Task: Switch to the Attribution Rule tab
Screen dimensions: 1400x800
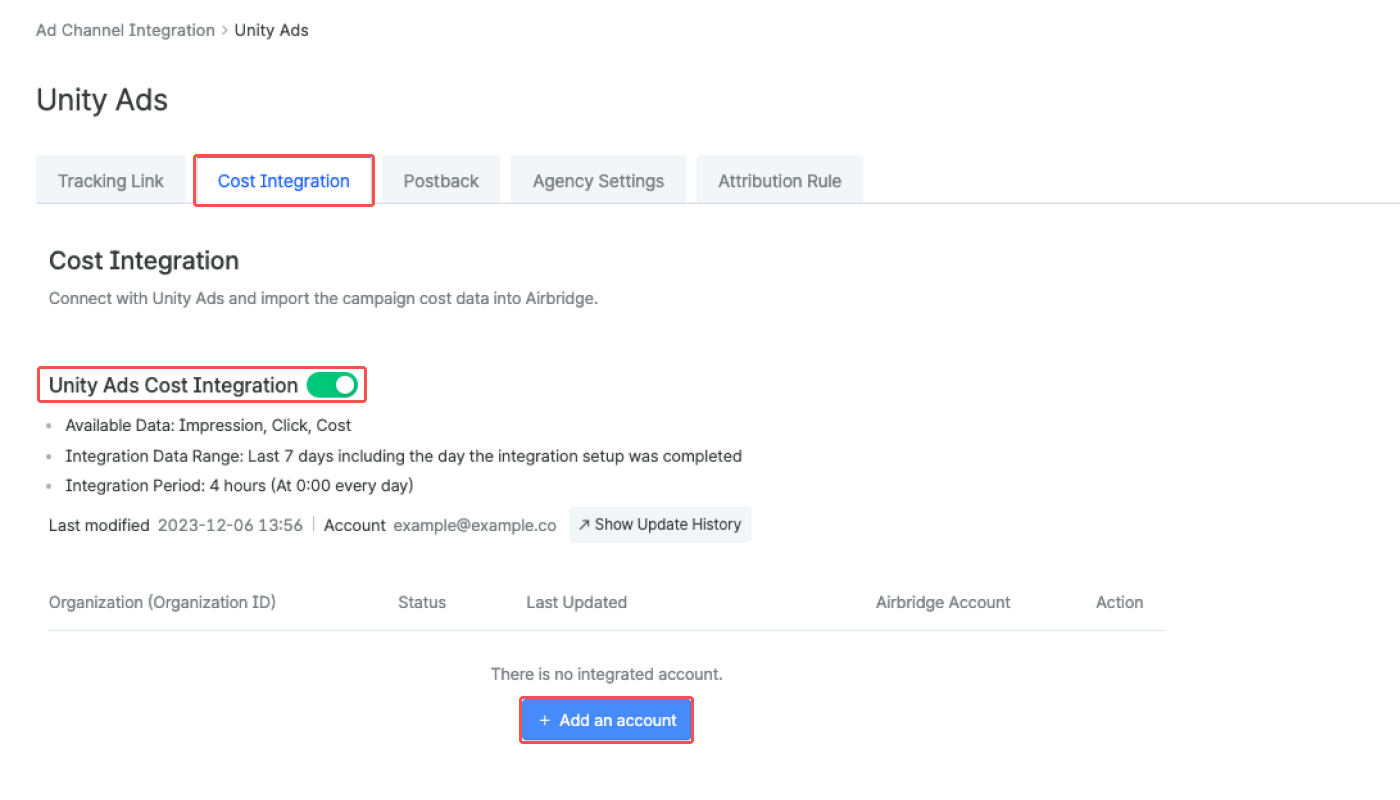Action: coord(779,180)
